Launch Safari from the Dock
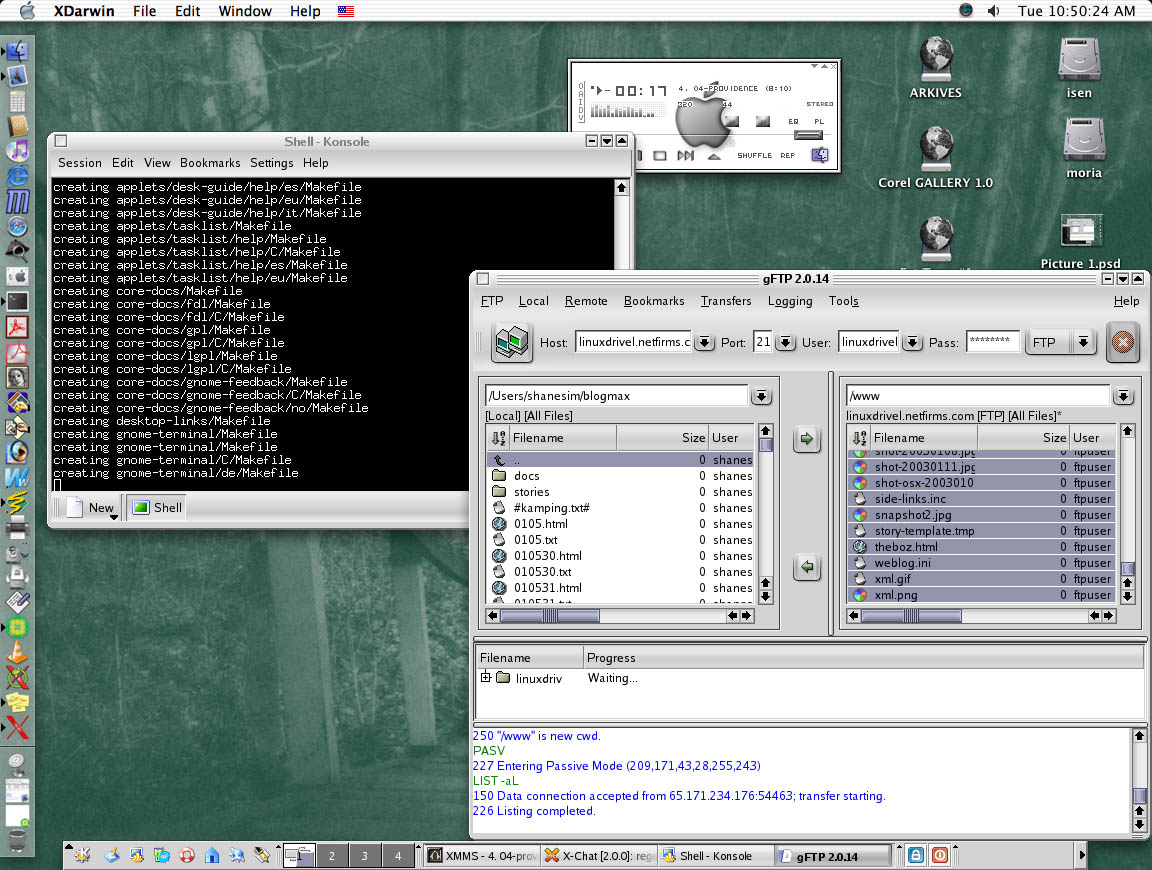 (17, 226)
